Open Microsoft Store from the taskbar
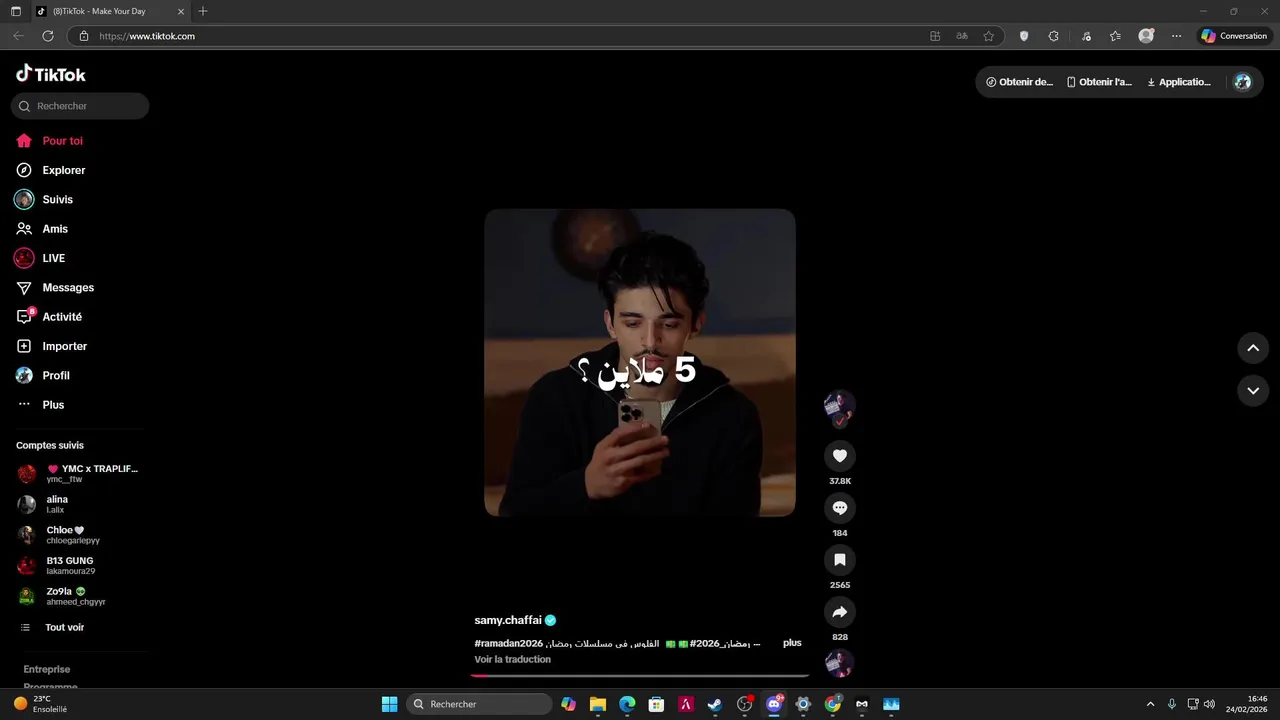Image resolution: width=1280 pixels, height=720 pixels. point(657,704)
